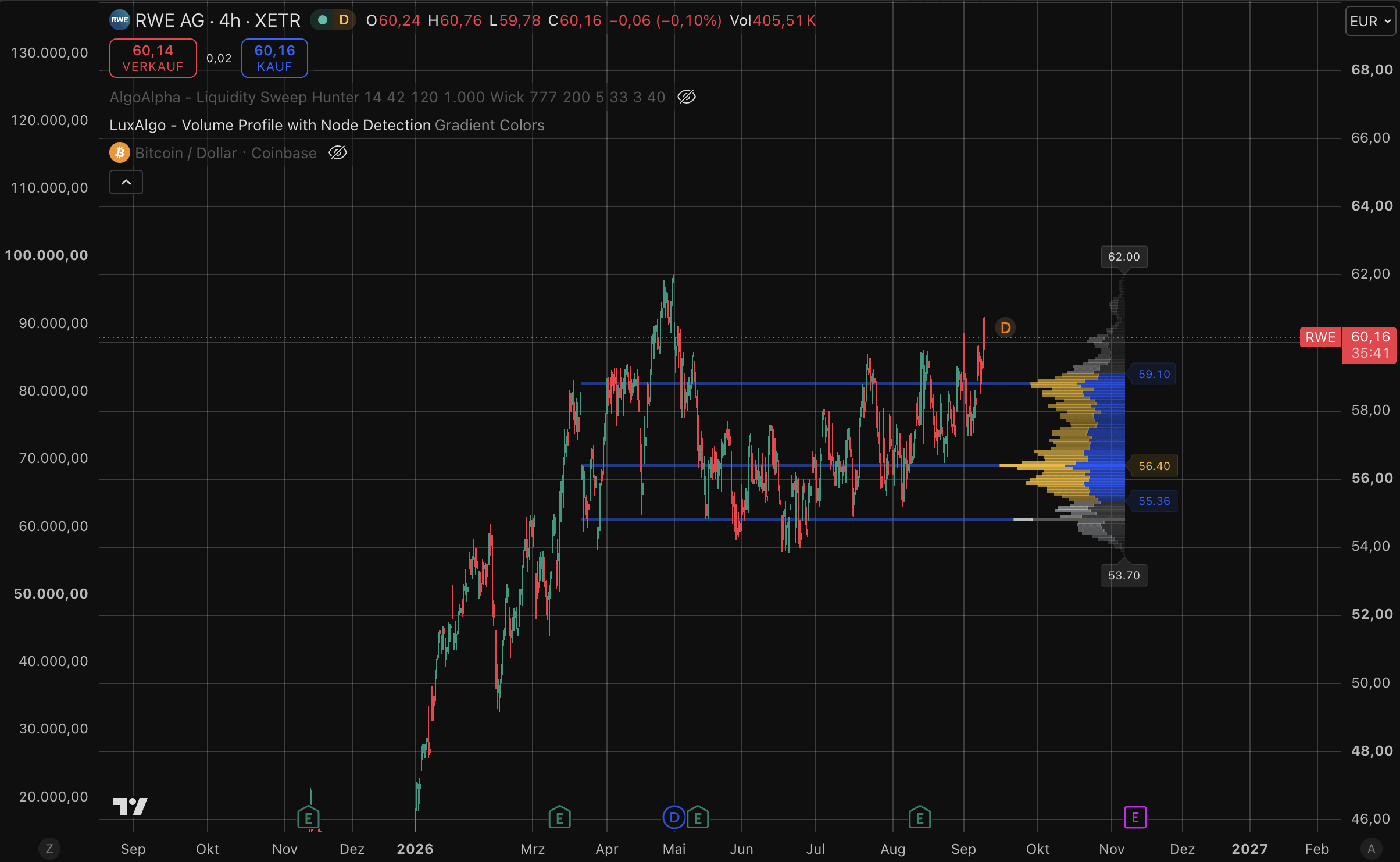This screenshot has height=862, width=1400.
Task: Click the 100.000,00 left price scale label
Action: (47, 255)
